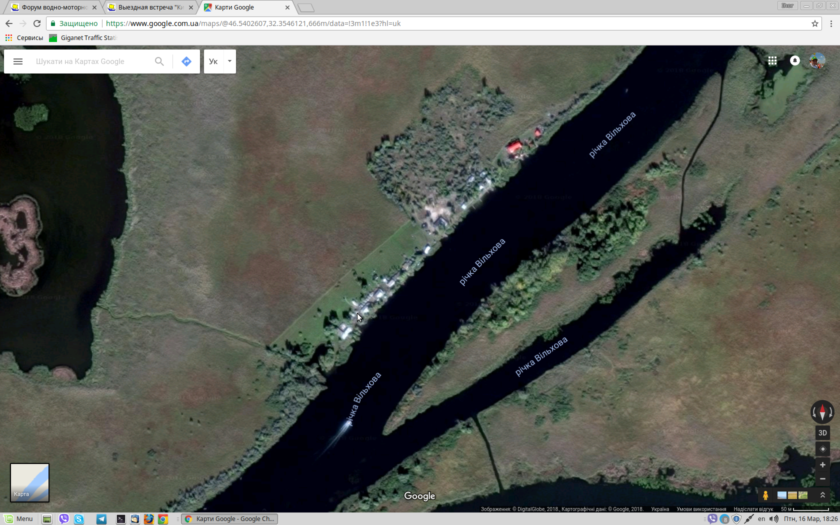The width and height of the screenshot is (840, 525).
Task: Switch to the Карта map layer thumbnail
Action: (x=29, y=482)
